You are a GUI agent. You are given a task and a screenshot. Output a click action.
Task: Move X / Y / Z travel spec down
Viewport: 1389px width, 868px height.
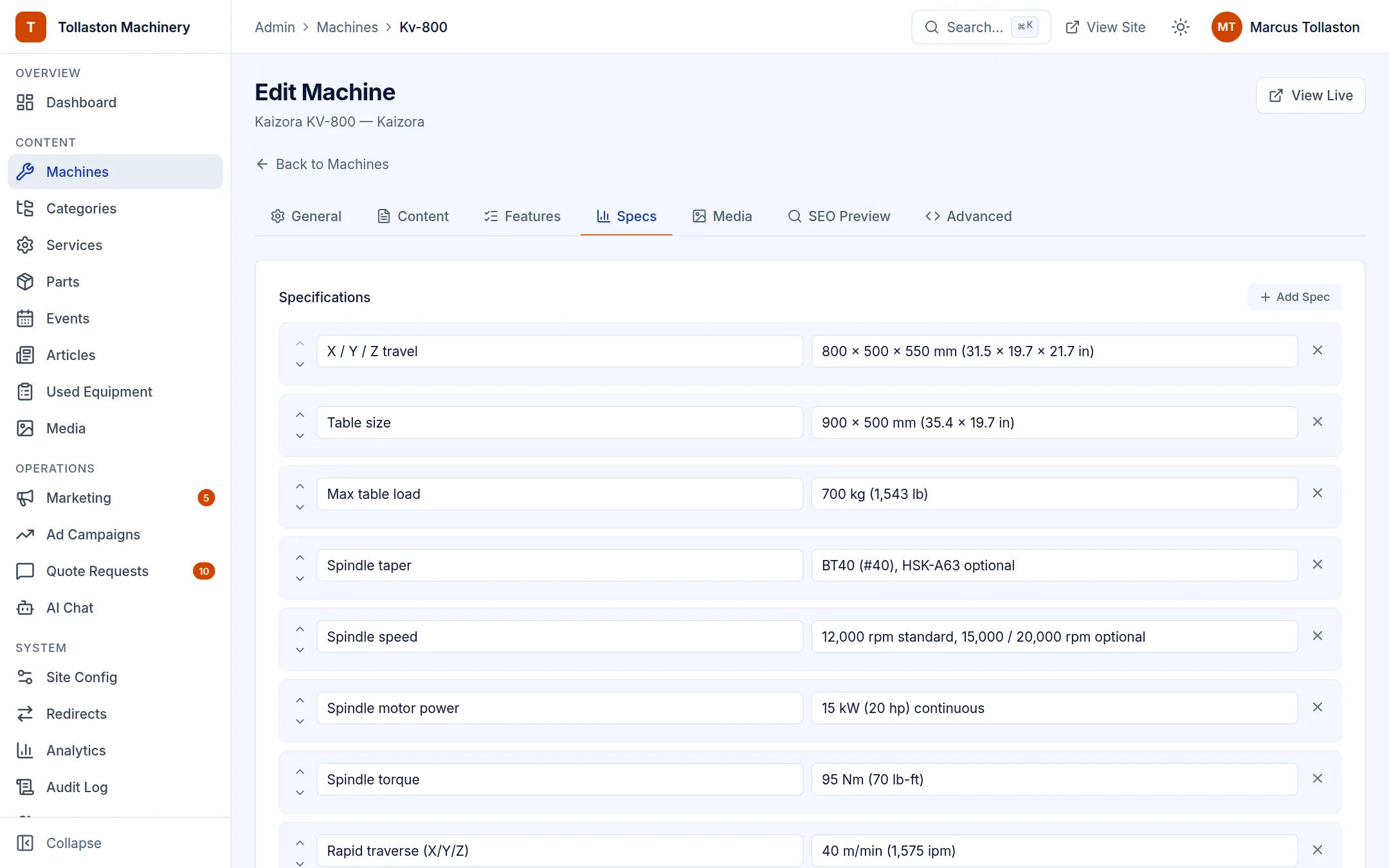pyautogui.click(x=300, y=365)
